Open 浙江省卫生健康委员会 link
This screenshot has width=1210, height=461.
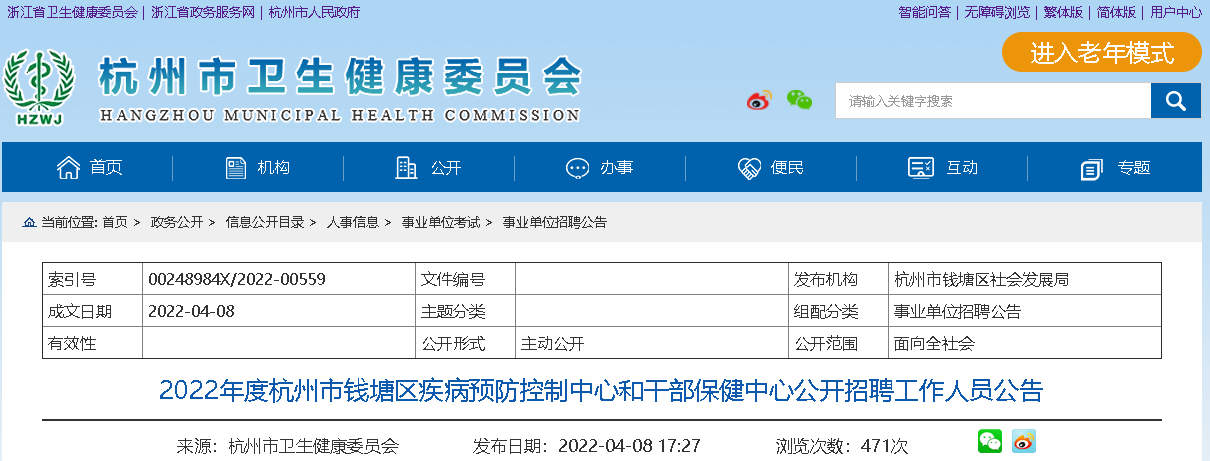pyautogui.click(x=72, y=12)
